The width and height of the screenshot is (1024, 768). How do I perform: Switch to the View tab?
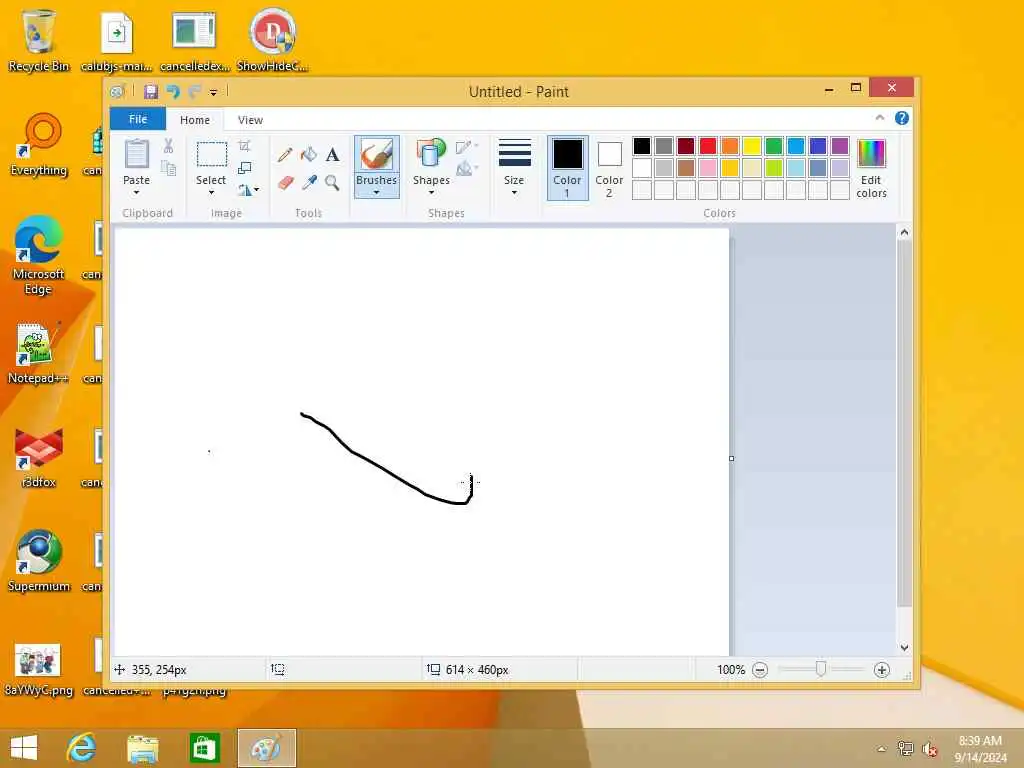250,120
